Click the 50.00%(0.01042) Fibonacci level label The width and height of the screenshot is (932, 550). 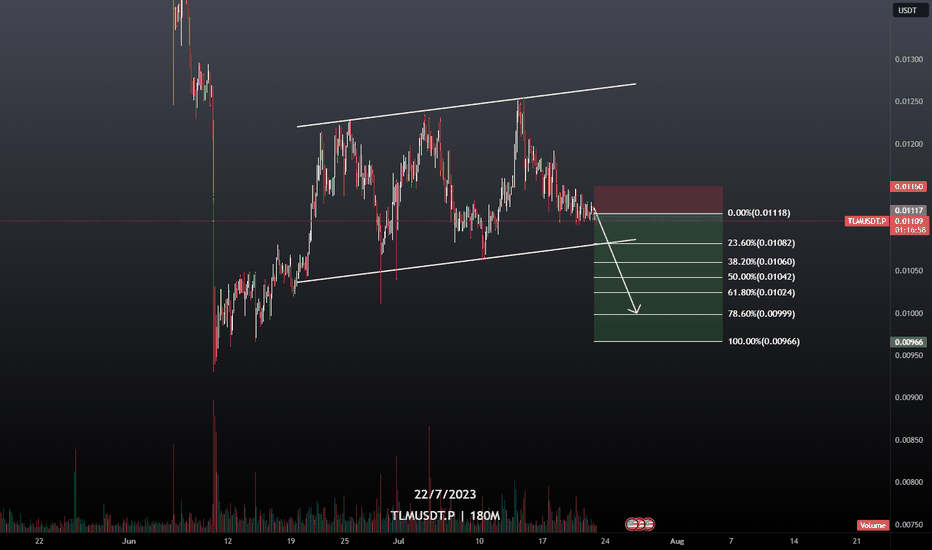[761, 276]
